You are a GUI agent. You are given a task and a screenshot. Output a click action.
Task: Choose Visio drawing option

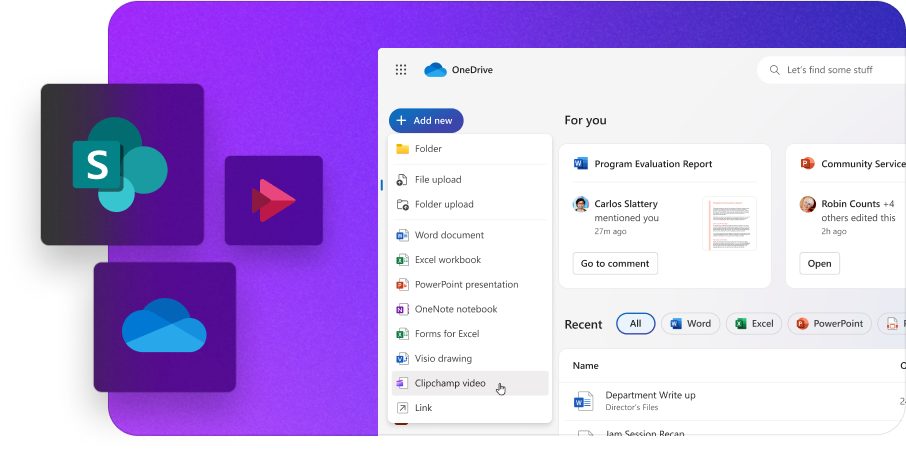[470, 359]
